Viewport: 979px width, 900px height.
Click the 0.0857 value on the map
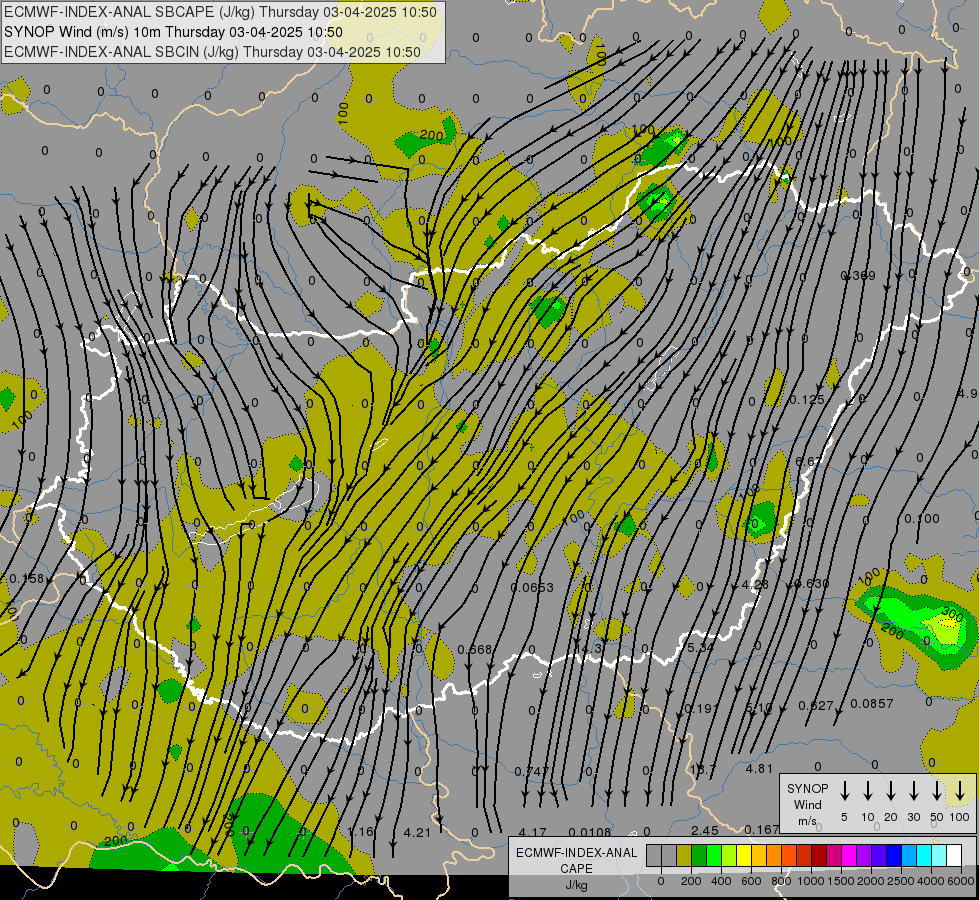pyautogui.click(x=872, y=703)
